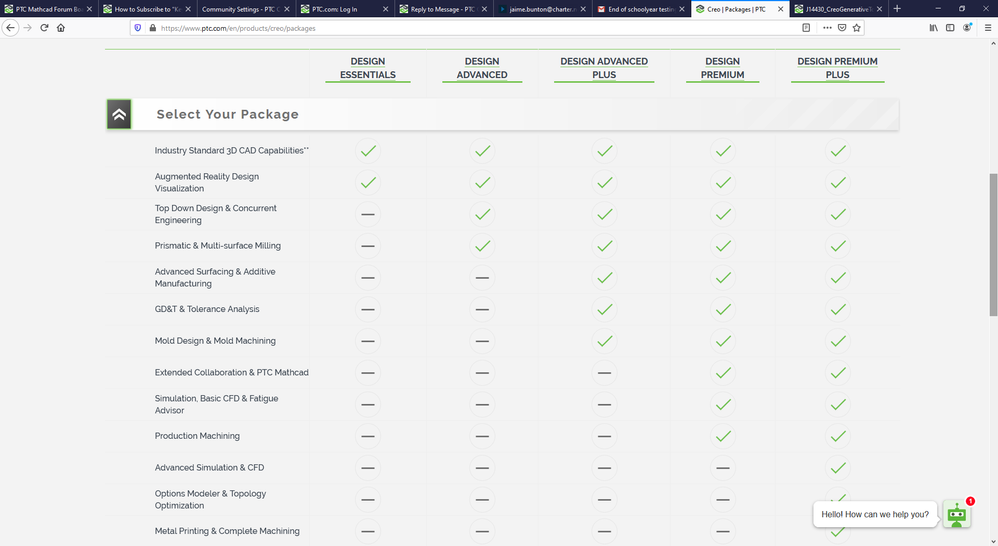Click Design Premium dash for Advanced Simulation & CFD

pos(722,468)
